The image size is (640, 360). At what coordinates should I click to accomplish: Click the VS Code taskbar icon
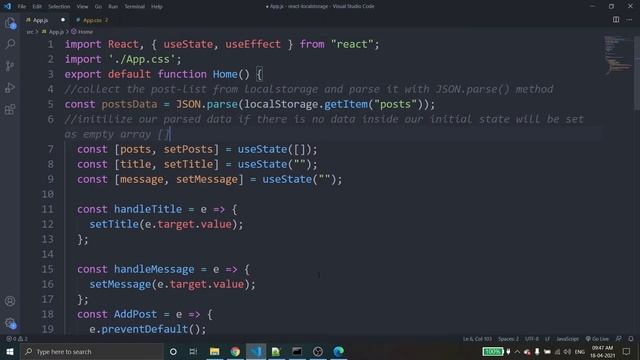click(256, 351)
